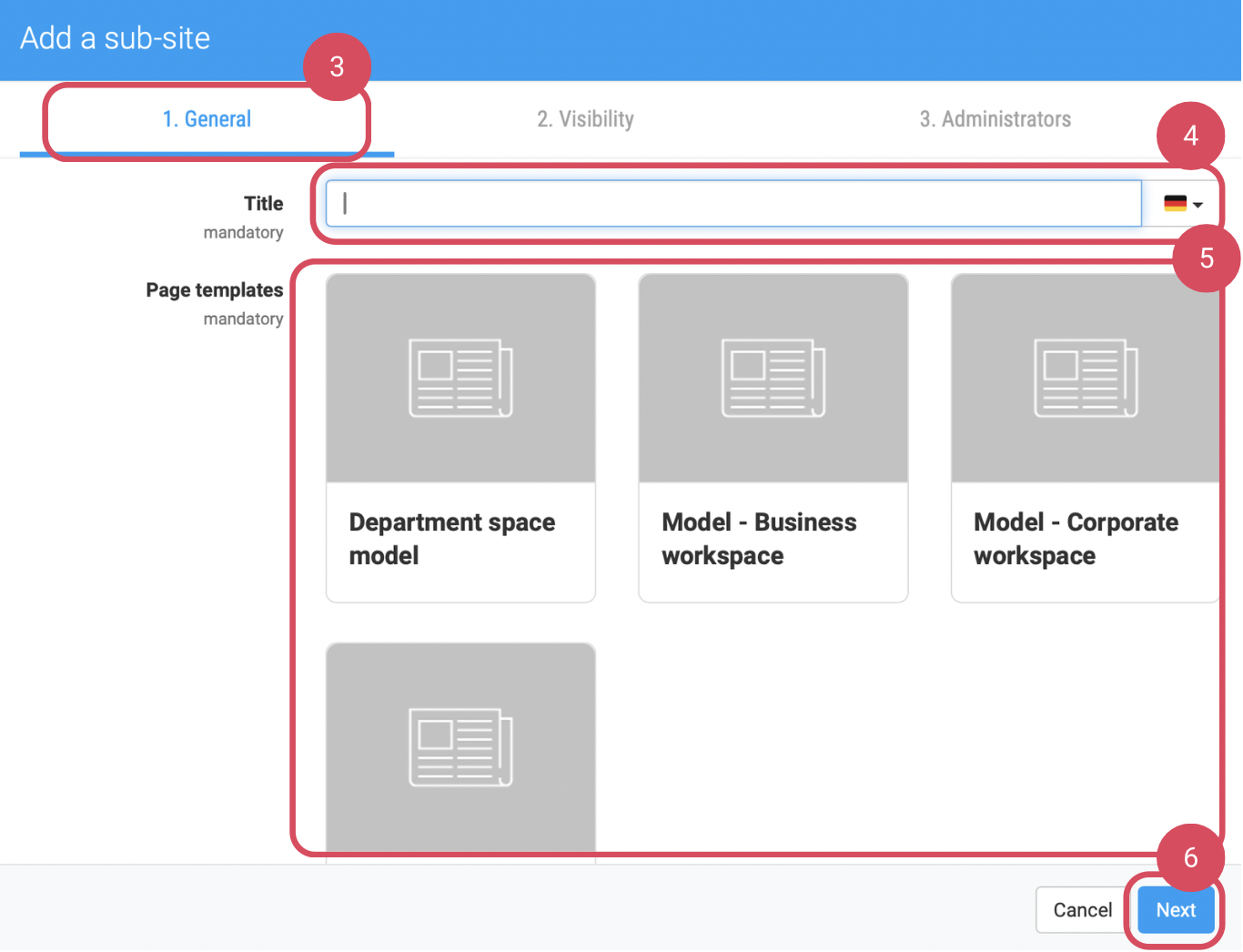Expand the language dropdown caret beside Title
This screenshot has width=1243, height=952.
pos(1198,205)
